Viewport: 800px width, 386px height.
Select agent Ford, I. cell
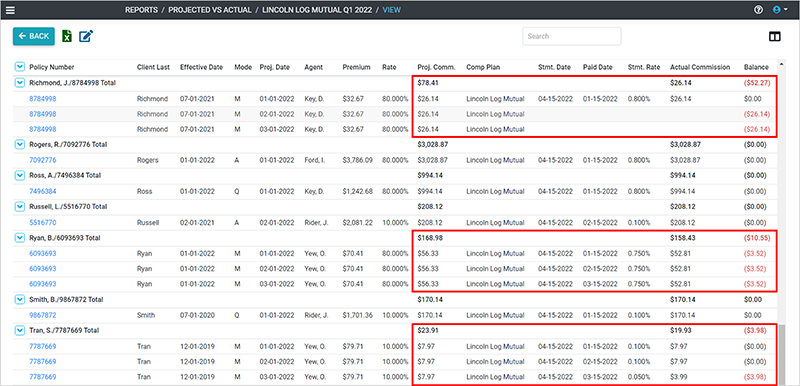[316, 160]
